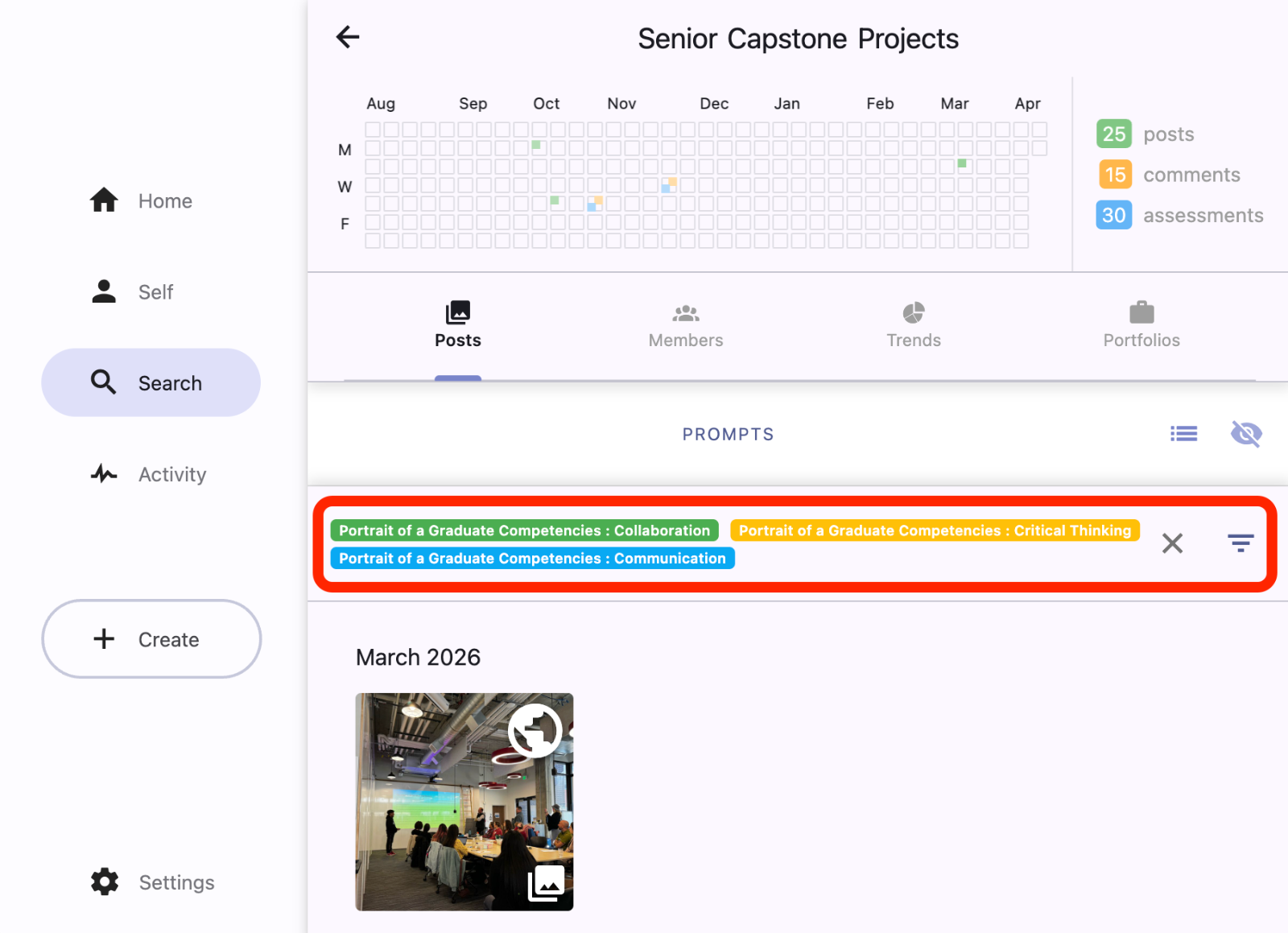Image resolution: width=1288 pixels, height=933 pixels.
Task: Expand the PROMPTS section
Action: point(728,435)
